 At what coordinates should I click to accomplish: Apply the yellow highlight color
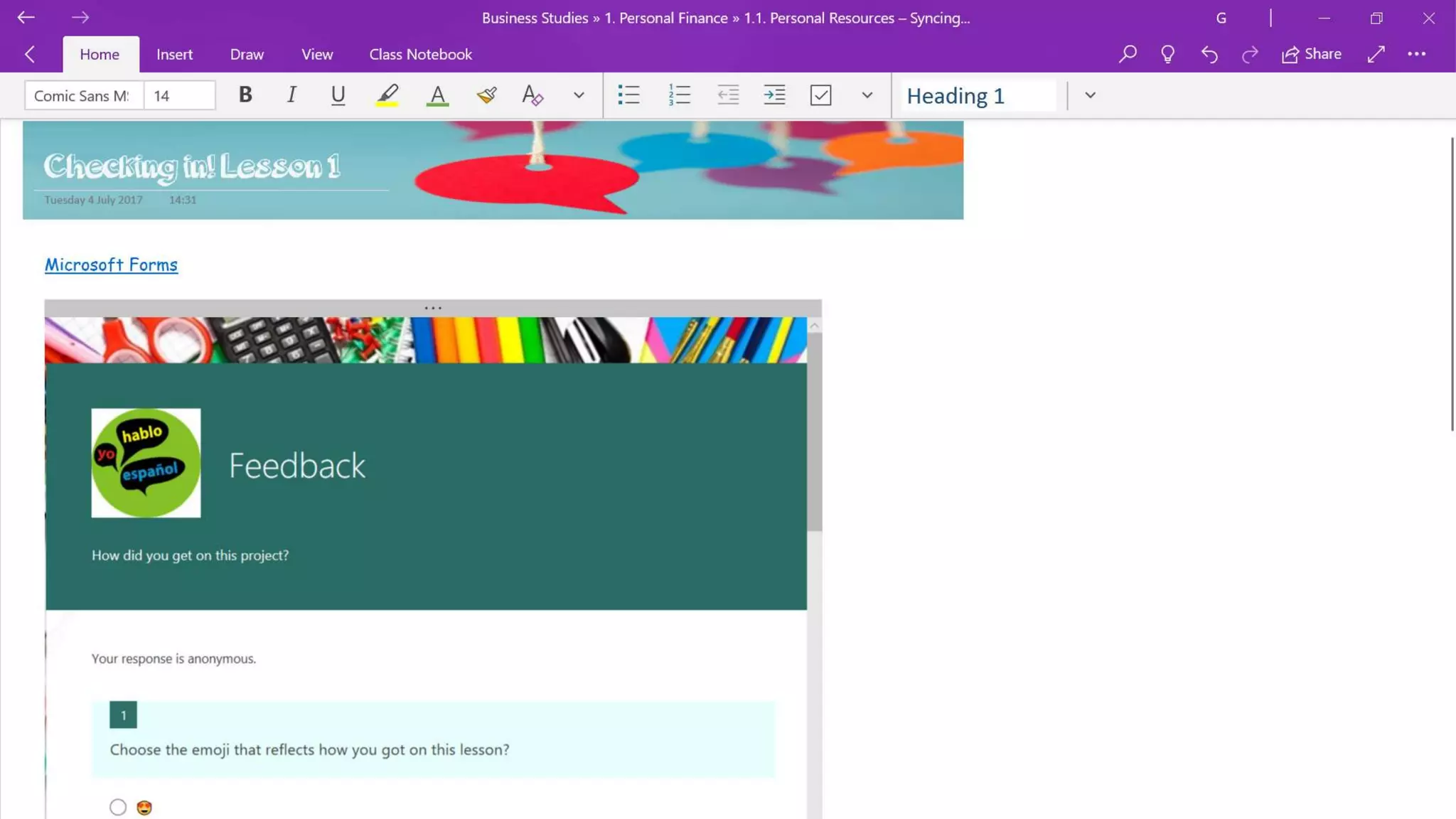387,95
